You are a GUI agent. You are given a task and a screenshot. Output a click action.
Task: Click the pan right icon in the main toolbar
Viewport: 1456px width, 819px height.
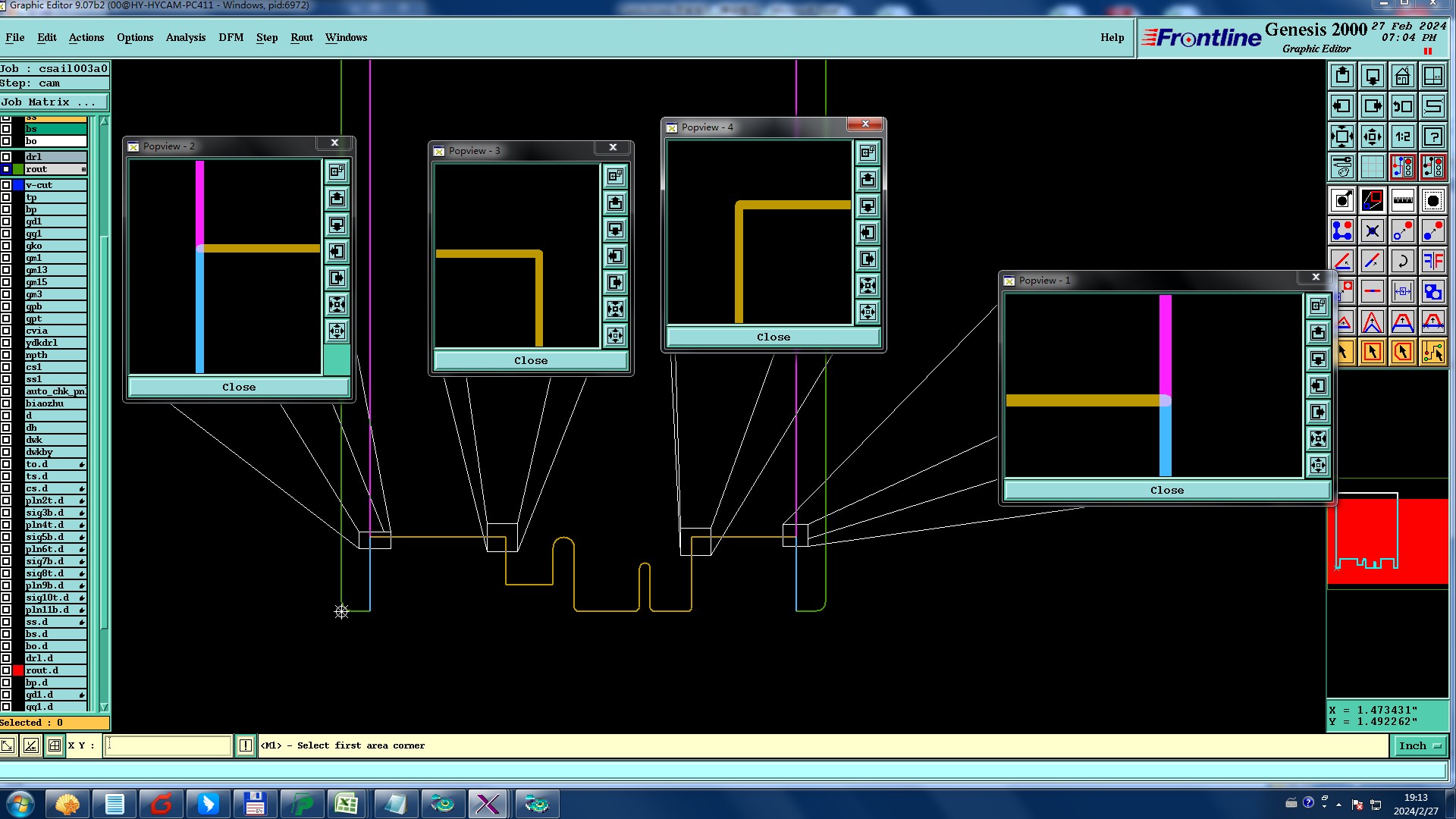(1373, 106)
